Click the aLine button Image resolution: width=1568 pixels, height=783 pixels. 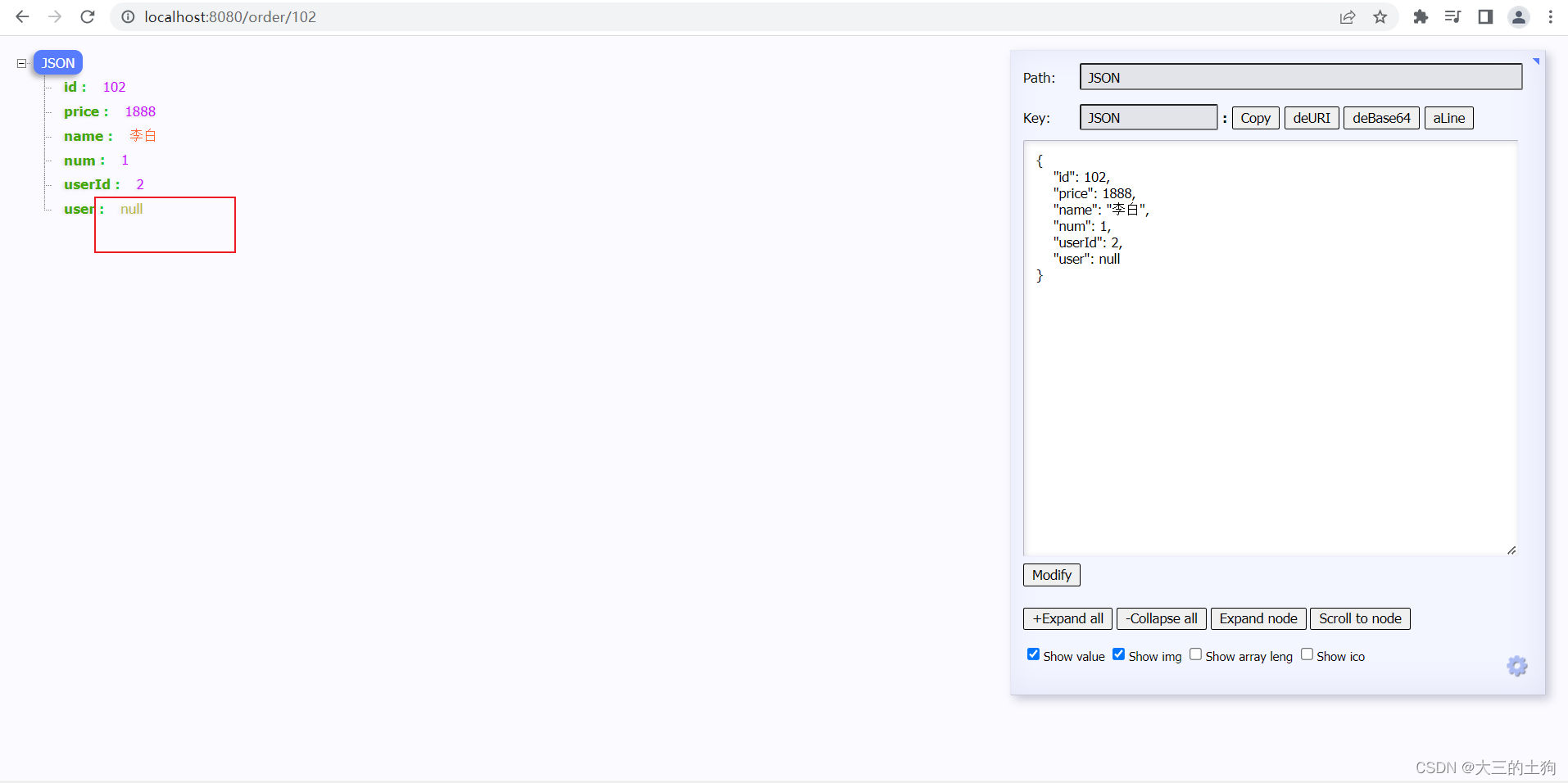(1448, 118)
